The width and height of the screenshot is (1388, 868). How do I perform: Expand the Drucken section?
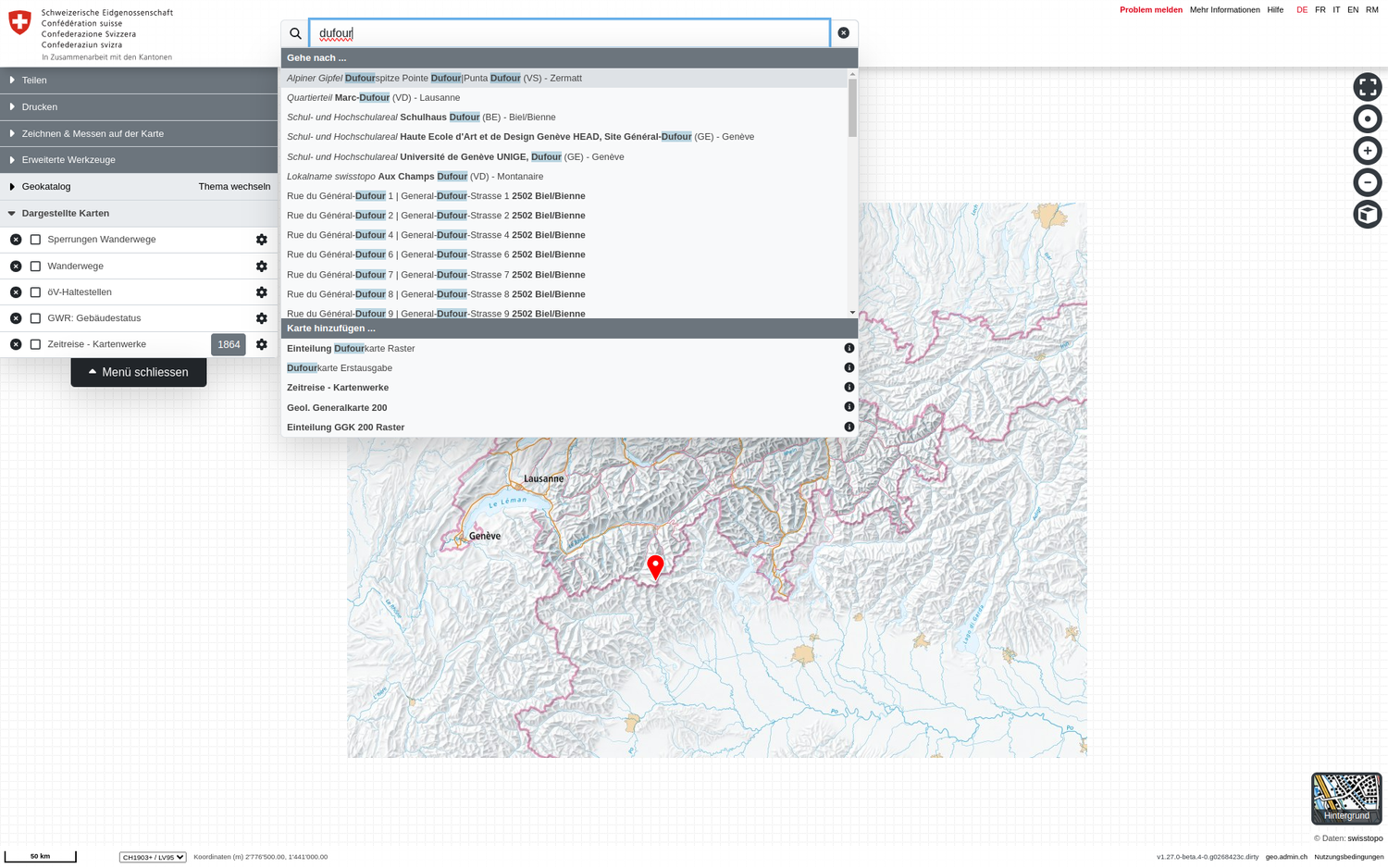pos(40,107)
